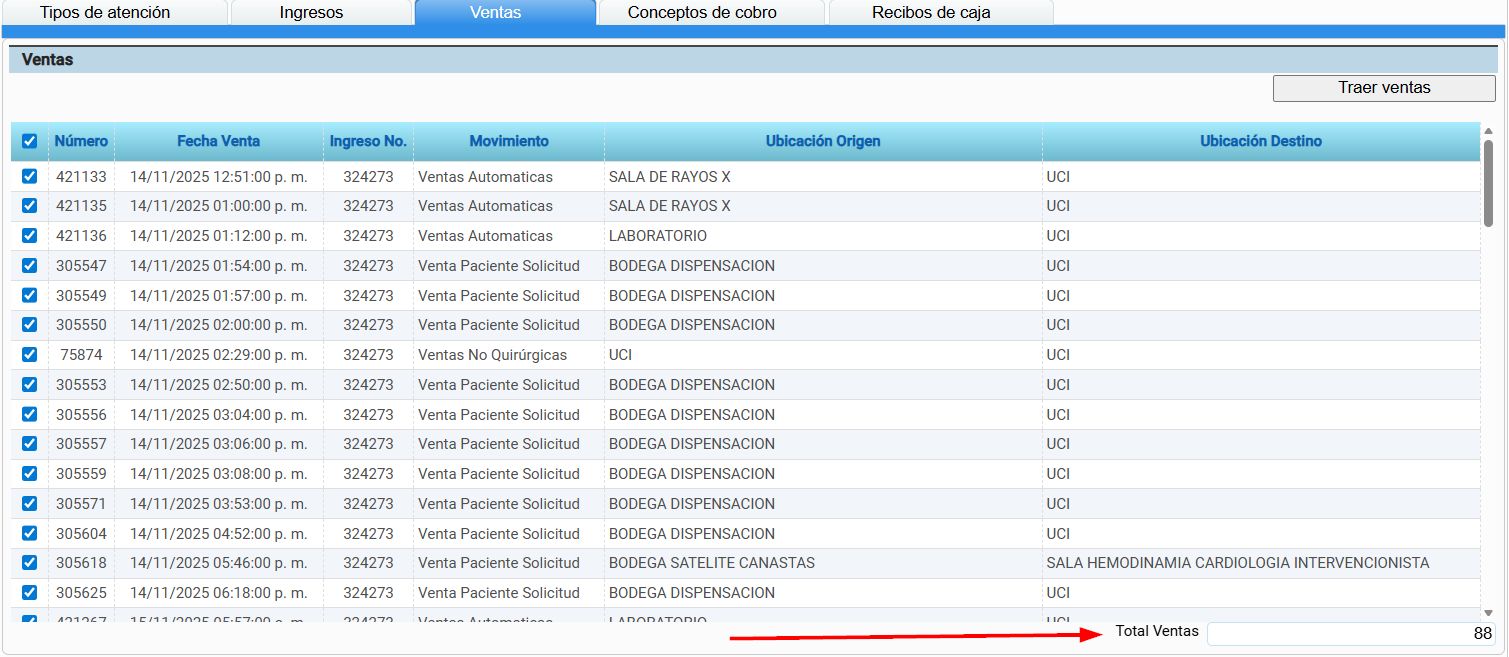
Task: Sort by the Fecha Venta column header
Action: pos(218,141)
